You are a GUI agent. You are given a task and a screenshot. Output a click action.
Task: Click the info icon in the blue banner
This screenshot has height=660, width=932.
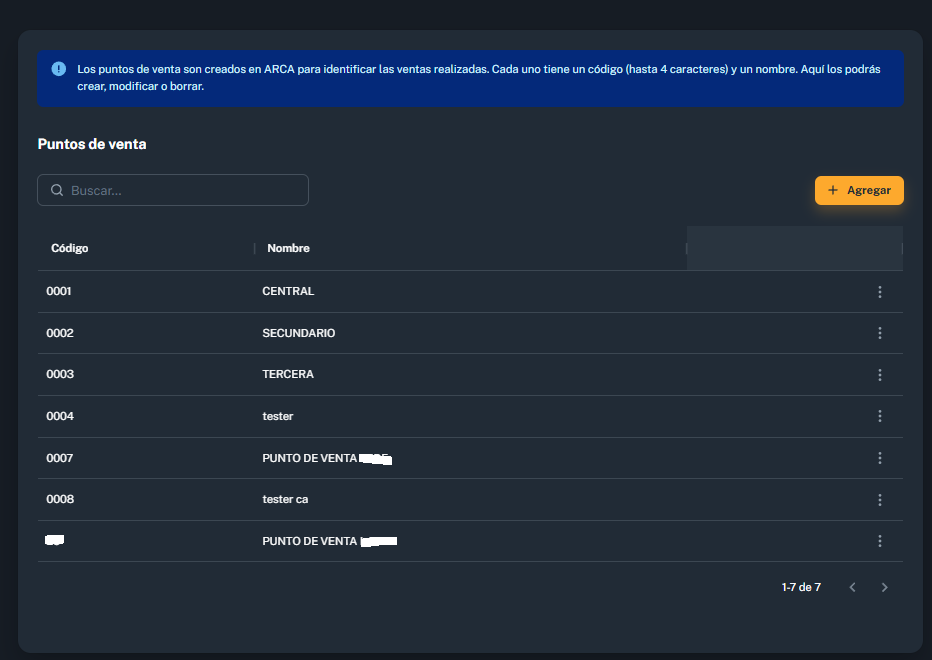[x=59, y=69]
